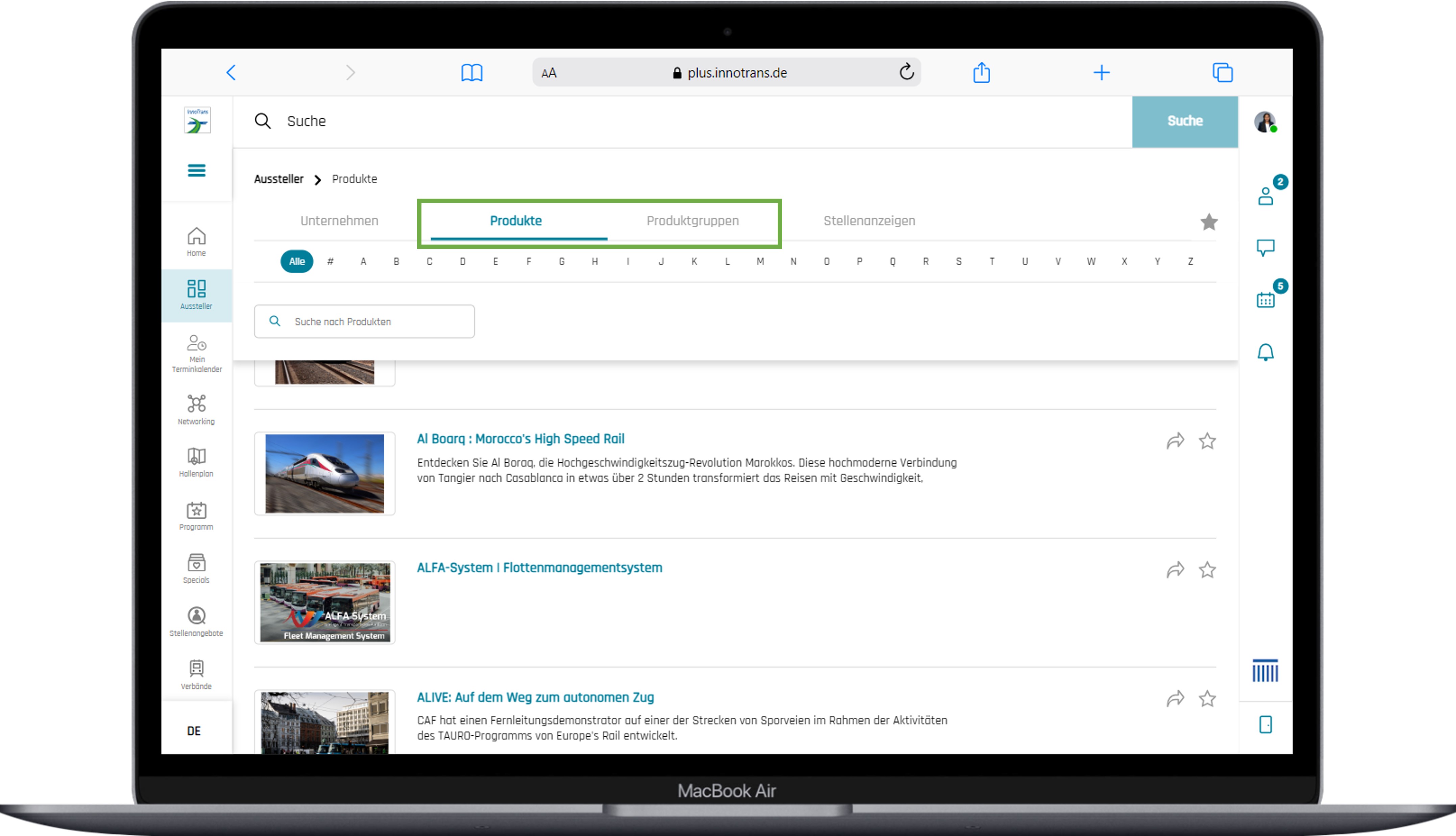Open Programm in the sidebar

(x=196, y=515)
